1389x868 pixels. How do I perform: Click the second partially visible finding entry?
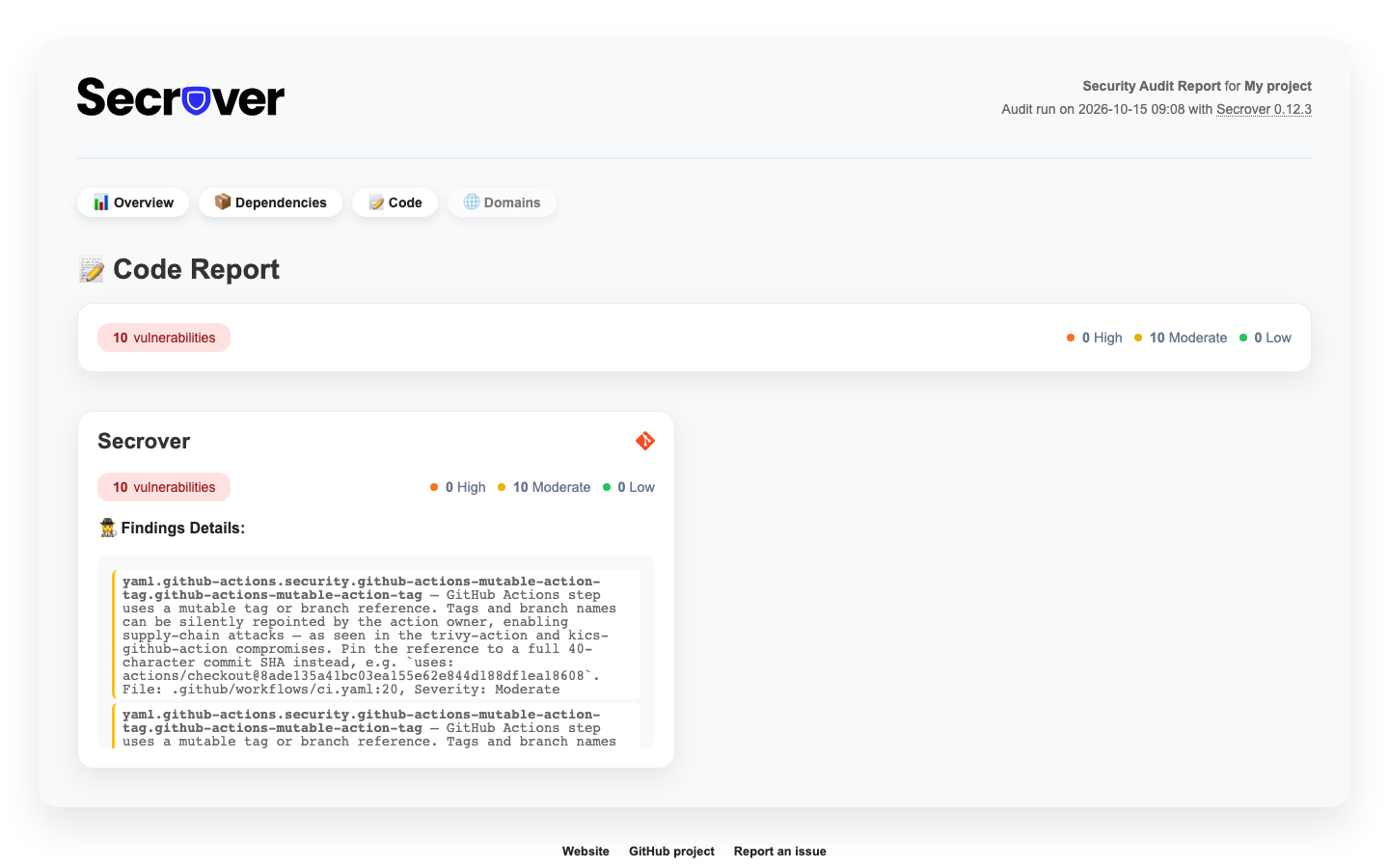coord(376,725)
